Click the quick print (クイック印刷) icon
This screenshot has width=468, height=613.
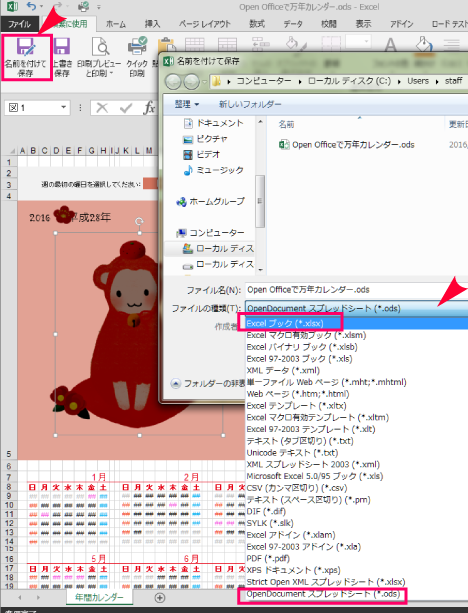point(137,57)
